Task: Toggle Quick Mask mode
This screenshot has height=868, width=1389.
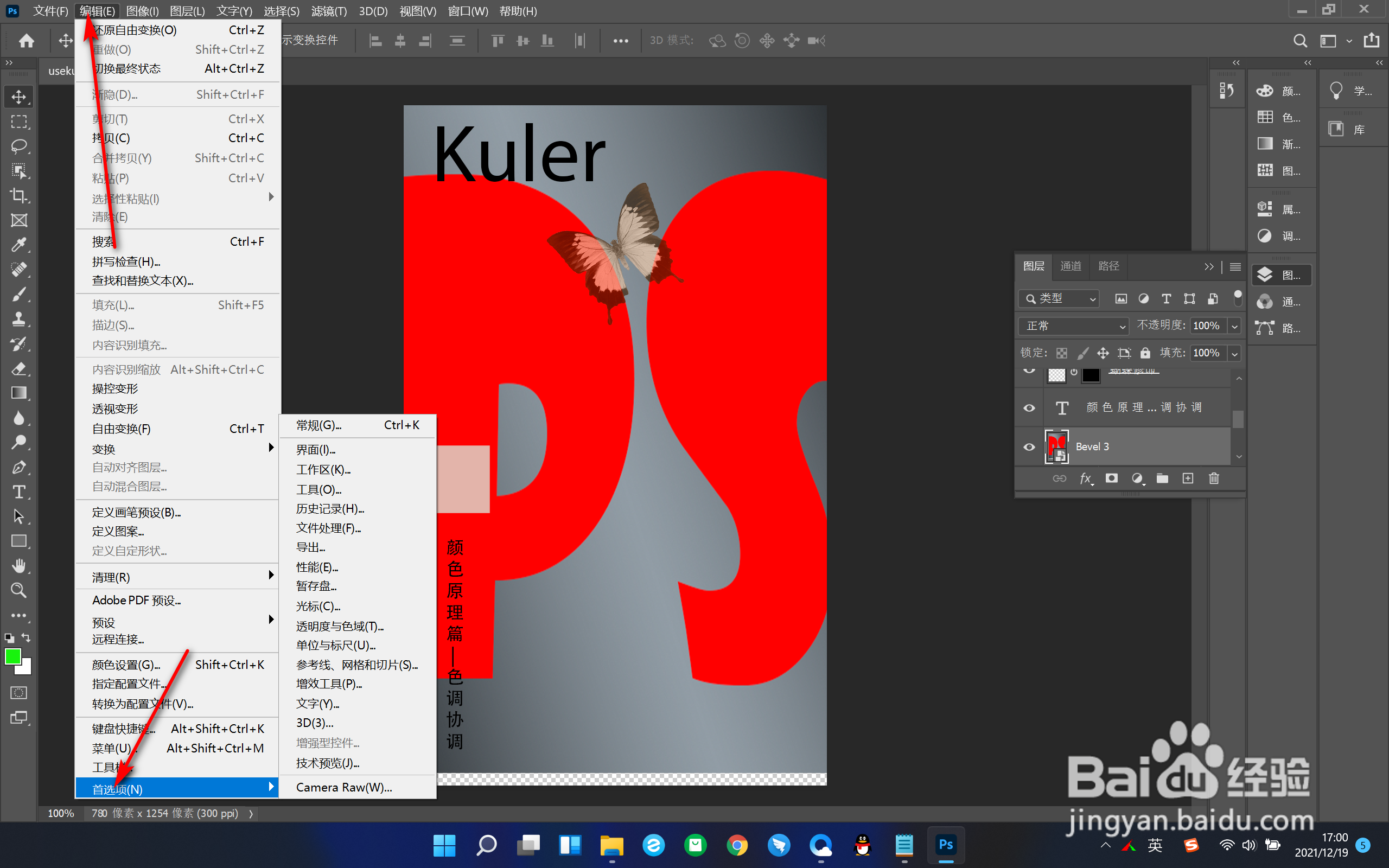Action: coord(19,693)
